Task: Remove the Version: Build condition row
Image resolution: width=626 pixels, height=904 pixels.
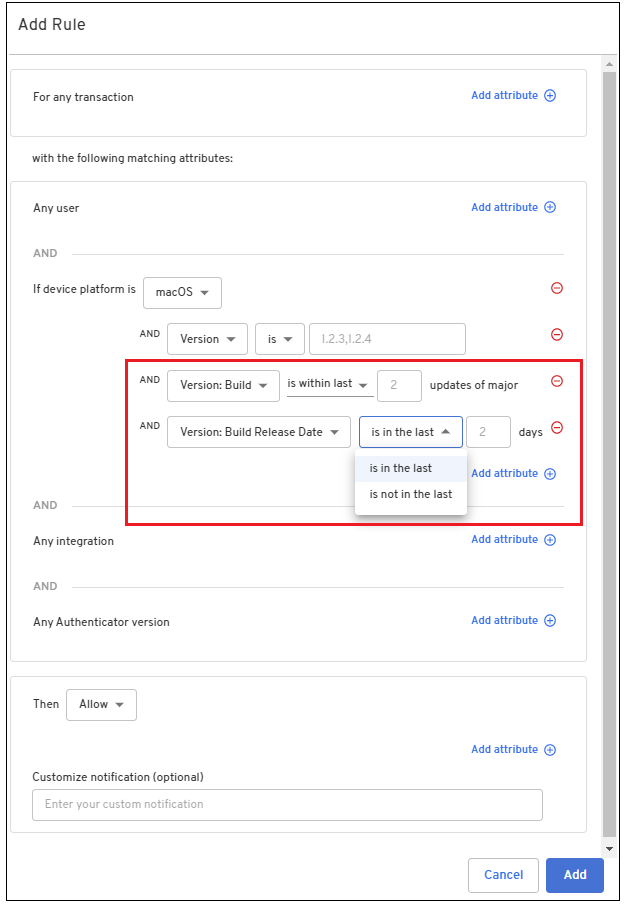Action: (557, 381)
